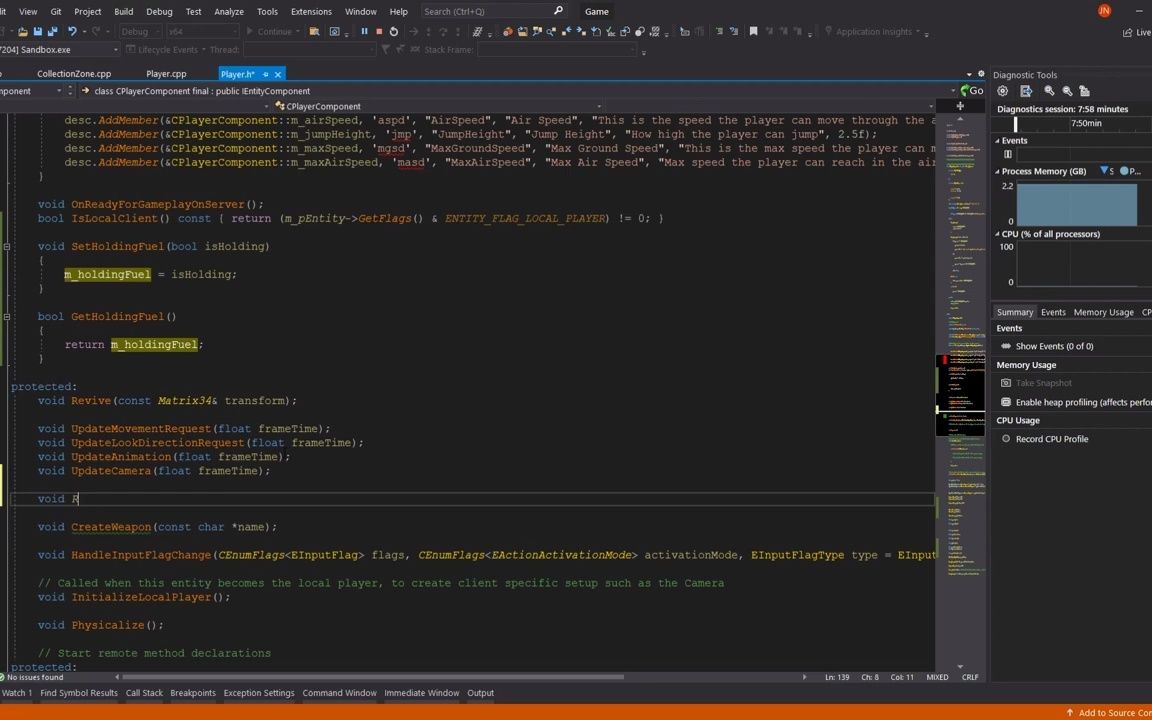The width and height of the screenshot is (1152, 720).
Task: Restart the debugger
Action: (394, 31)
